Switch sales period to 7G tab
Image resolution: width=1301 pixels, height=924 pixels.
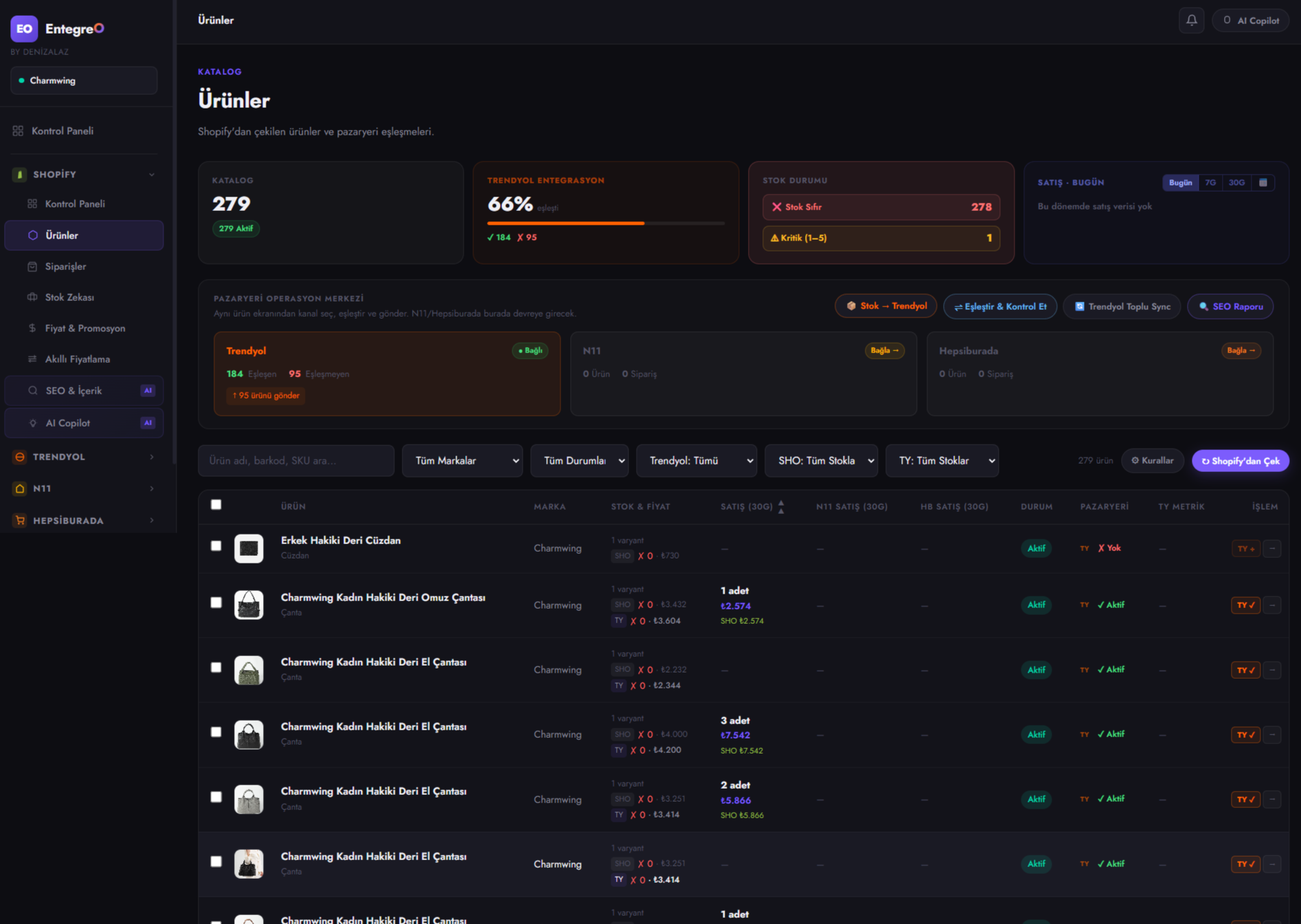click(x=1210, y=183)
